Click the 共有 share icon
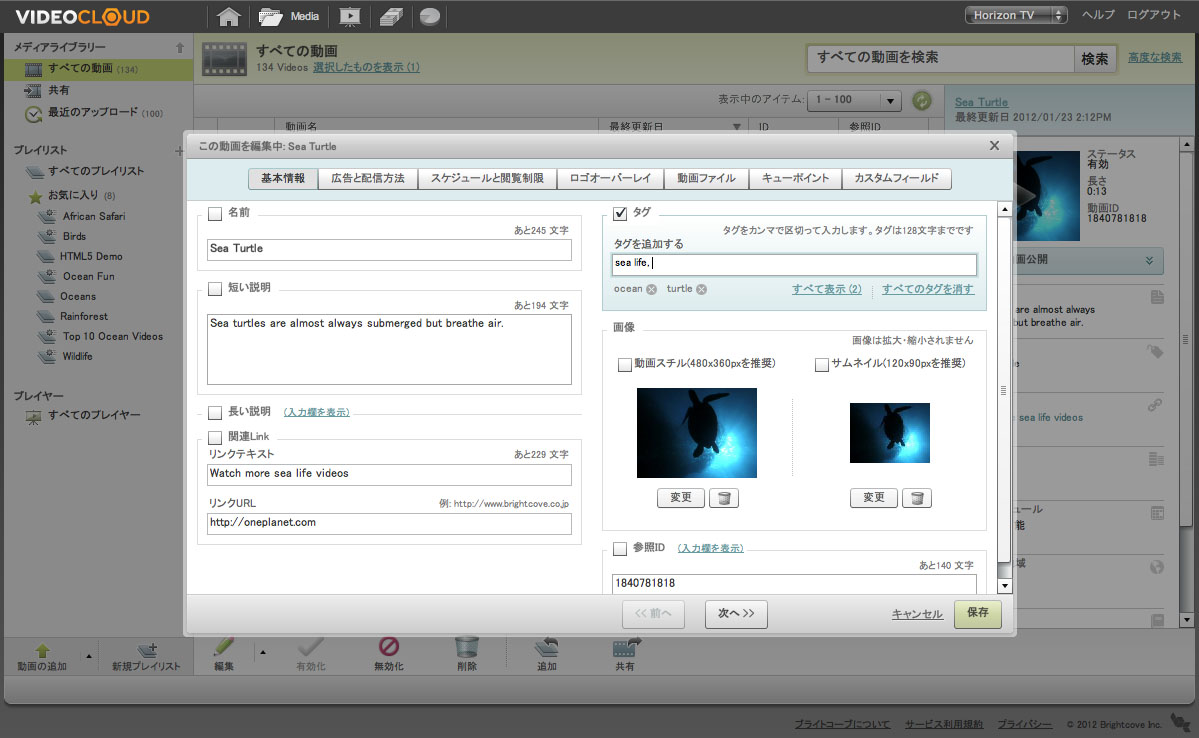The image size is (1199, 738). (625, 648)
